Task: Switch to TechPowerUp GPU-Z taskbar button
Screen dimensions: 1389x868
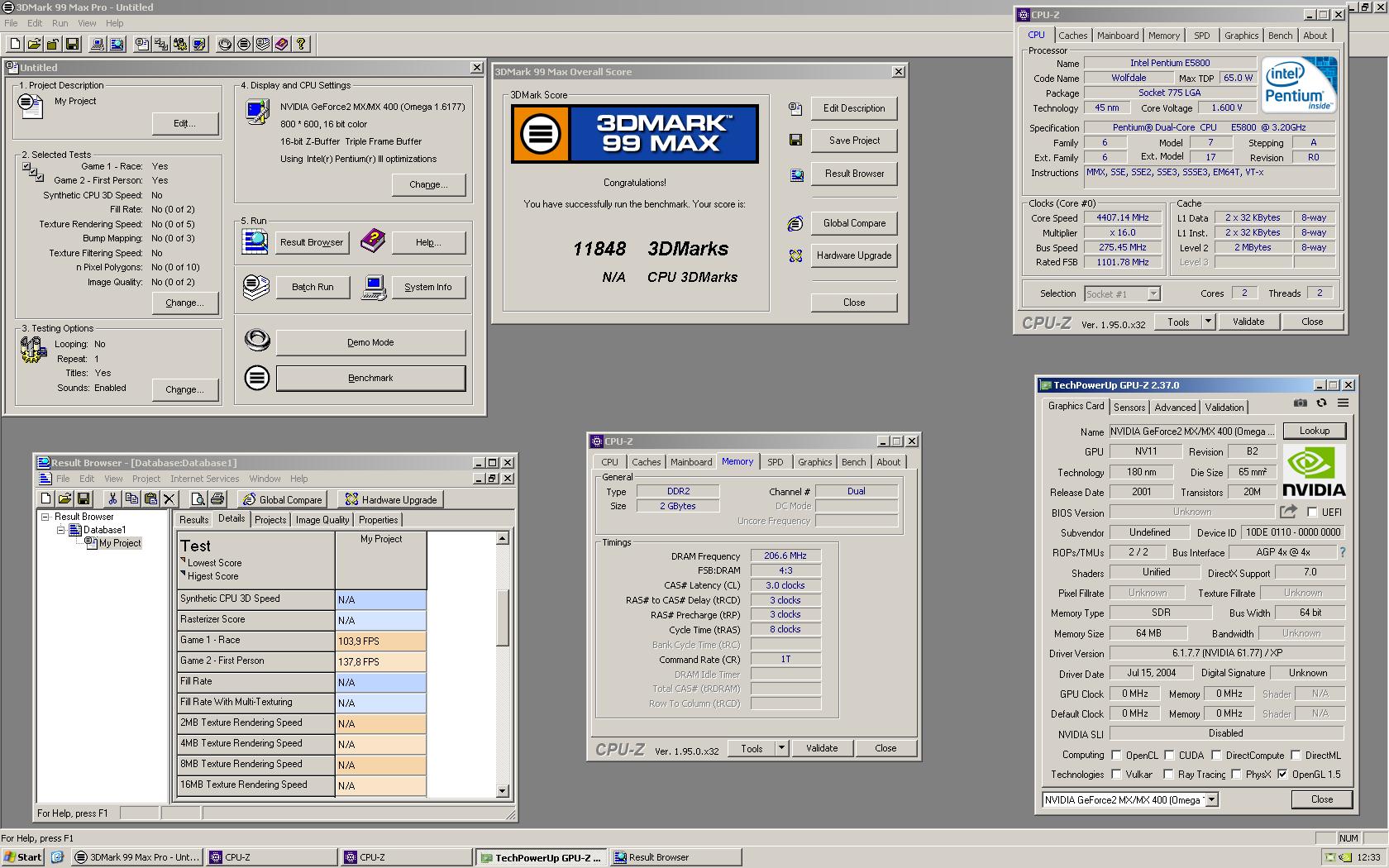Action: pyautogui.click(x=542, y=857)
